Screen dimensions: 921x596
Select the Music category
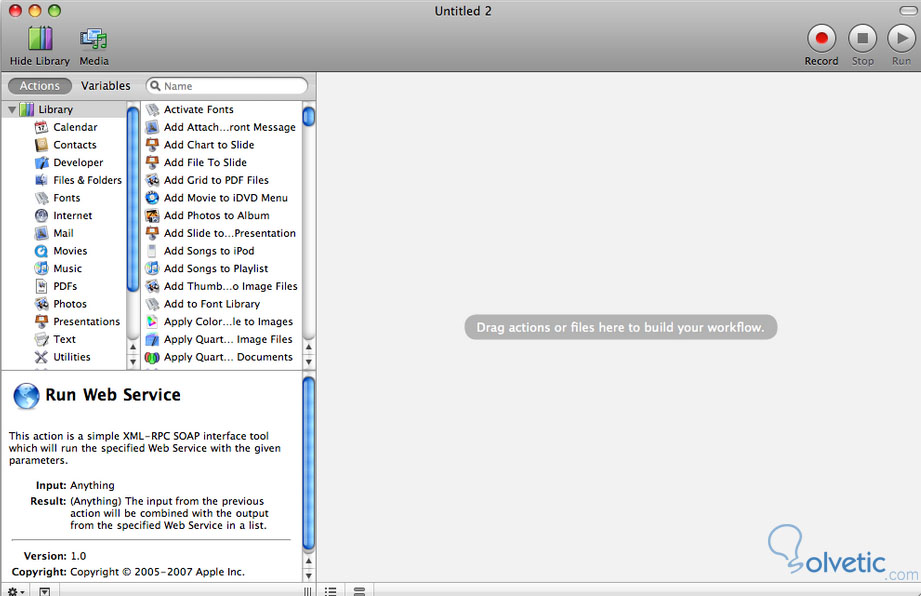[68, 268]
